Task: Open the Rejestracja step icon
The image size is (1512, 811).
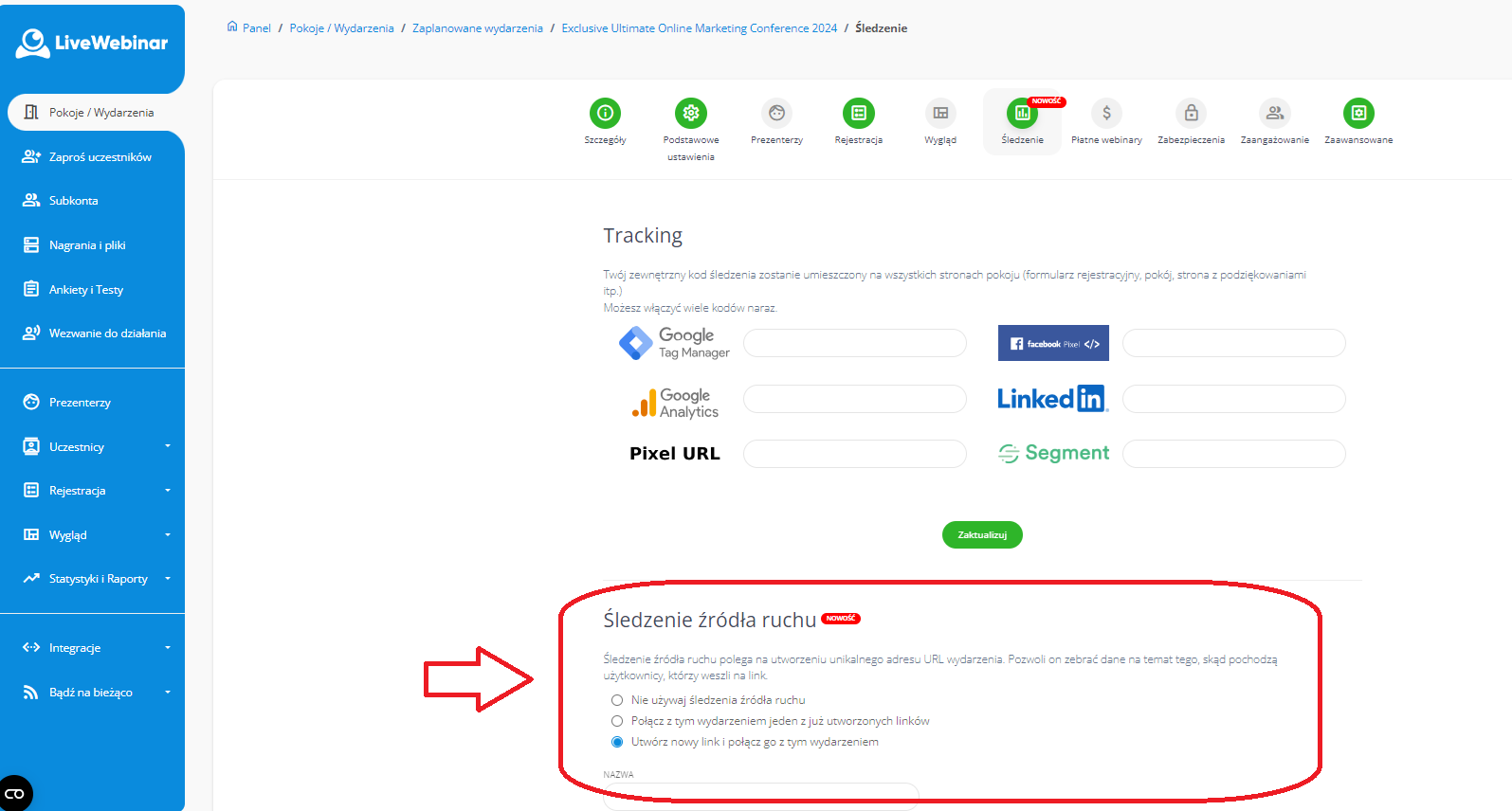Action: (859, 114)
